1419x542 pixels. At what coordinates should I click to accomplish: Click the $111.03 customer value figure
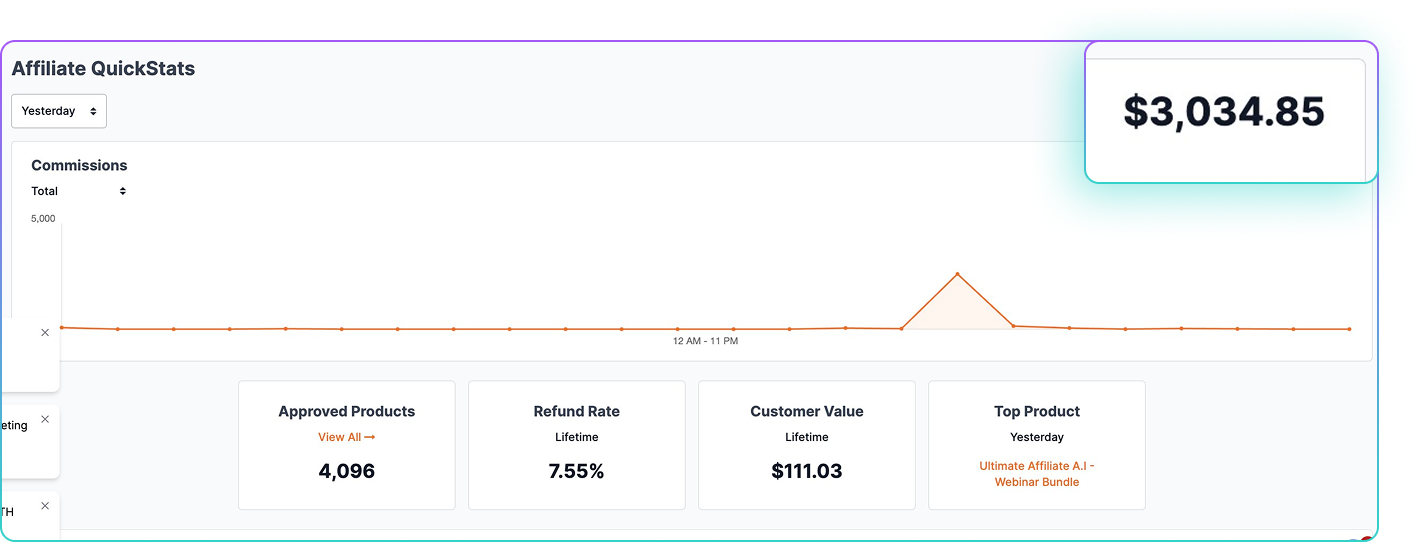pos(806,471)
